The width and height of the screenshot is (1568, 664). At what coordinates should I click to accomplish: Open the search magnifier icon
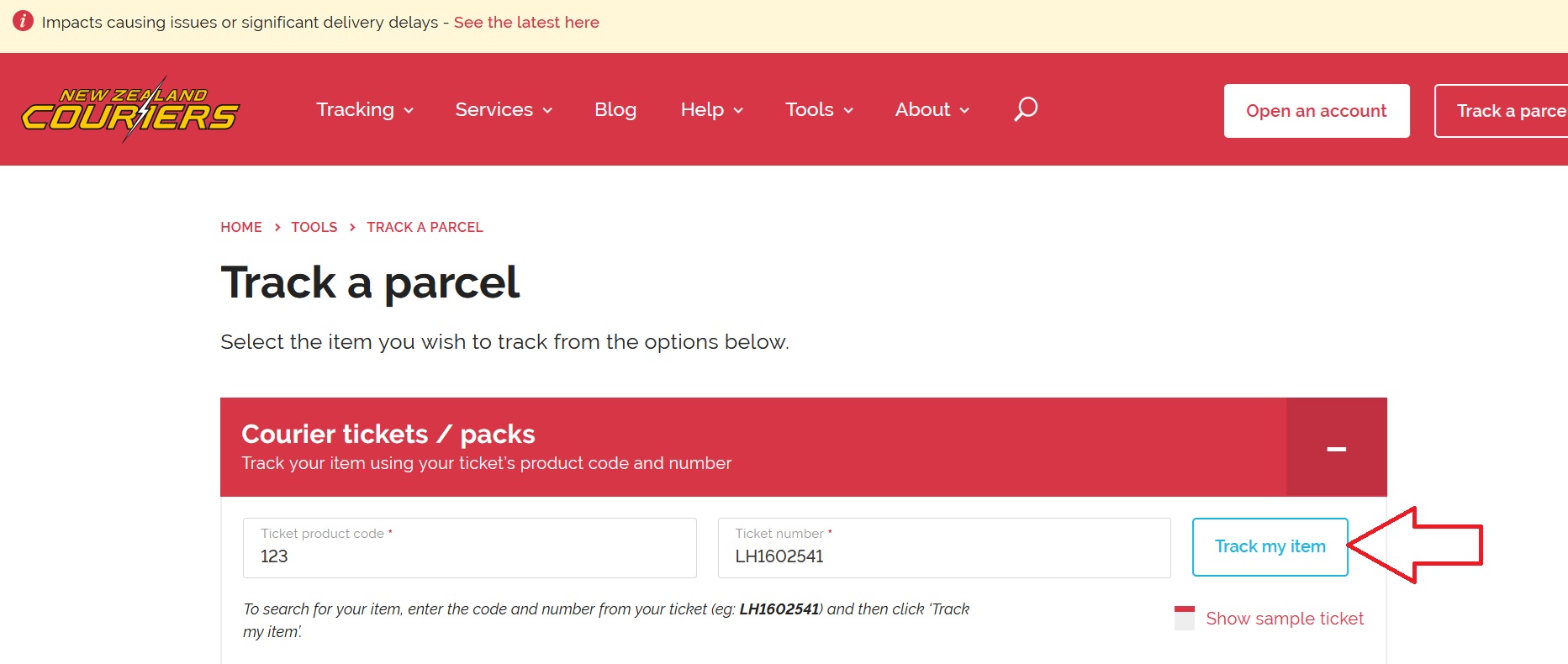point(1026,109)
